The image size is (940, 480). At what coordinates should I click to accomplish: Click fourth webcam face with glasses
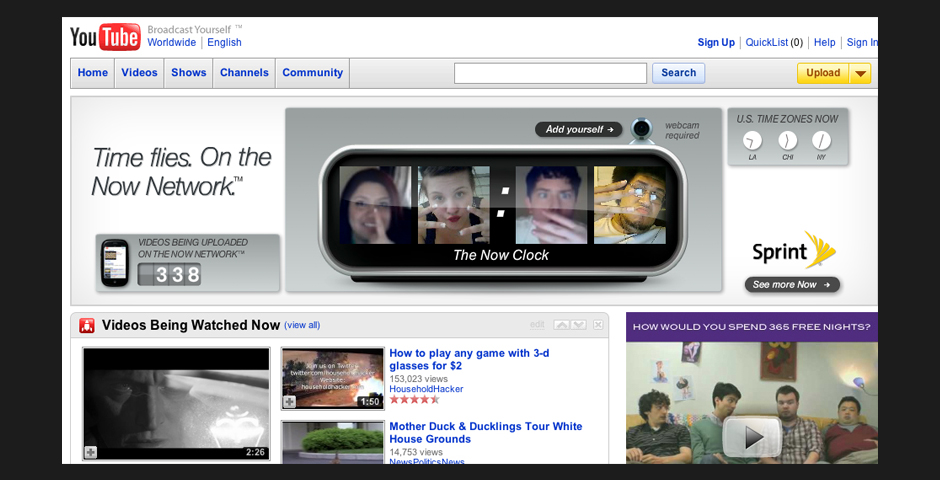tap(629, 205)
